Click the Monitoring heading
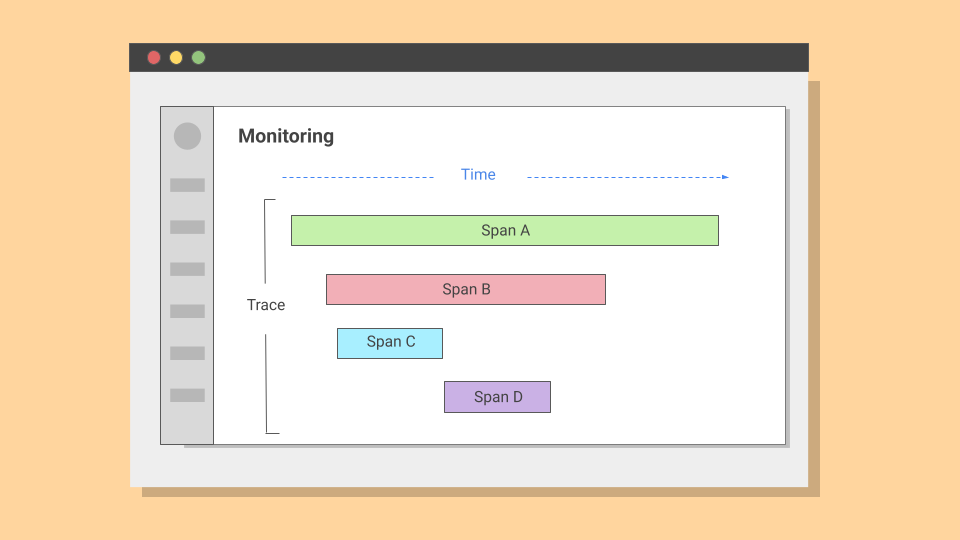Viewport: 960px width, 540px height. [286, 136]
